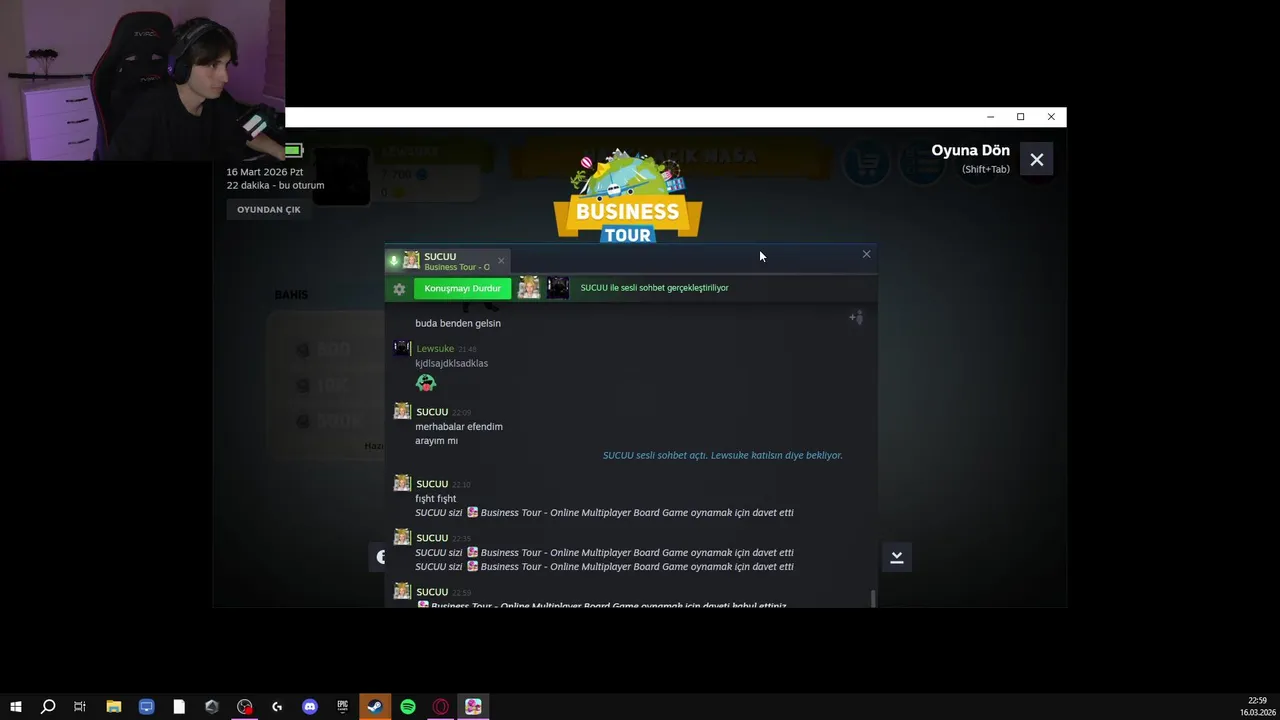This screenshot has width=1280, height=720.
Task: Click the add friend to chat icon
Action: click(856, 317)
